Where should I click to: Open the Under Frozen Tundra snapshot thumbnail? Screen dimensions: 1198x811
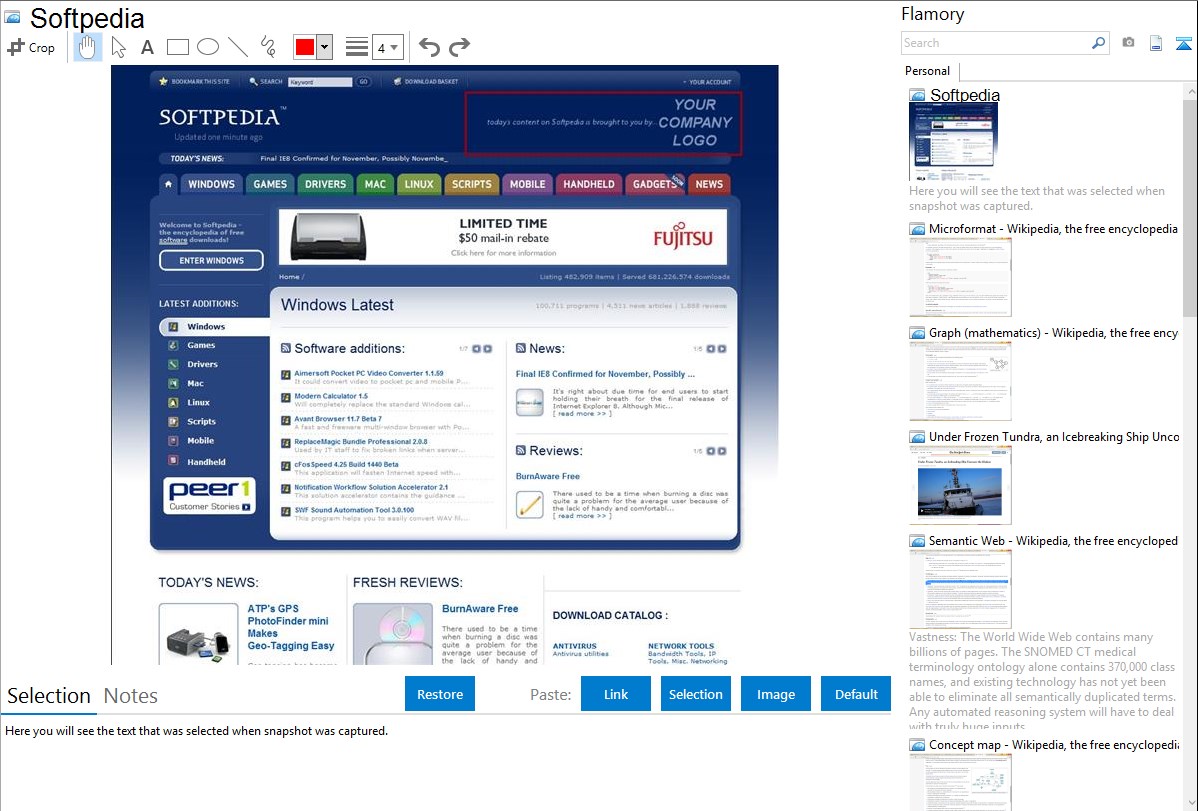(960, 485)
